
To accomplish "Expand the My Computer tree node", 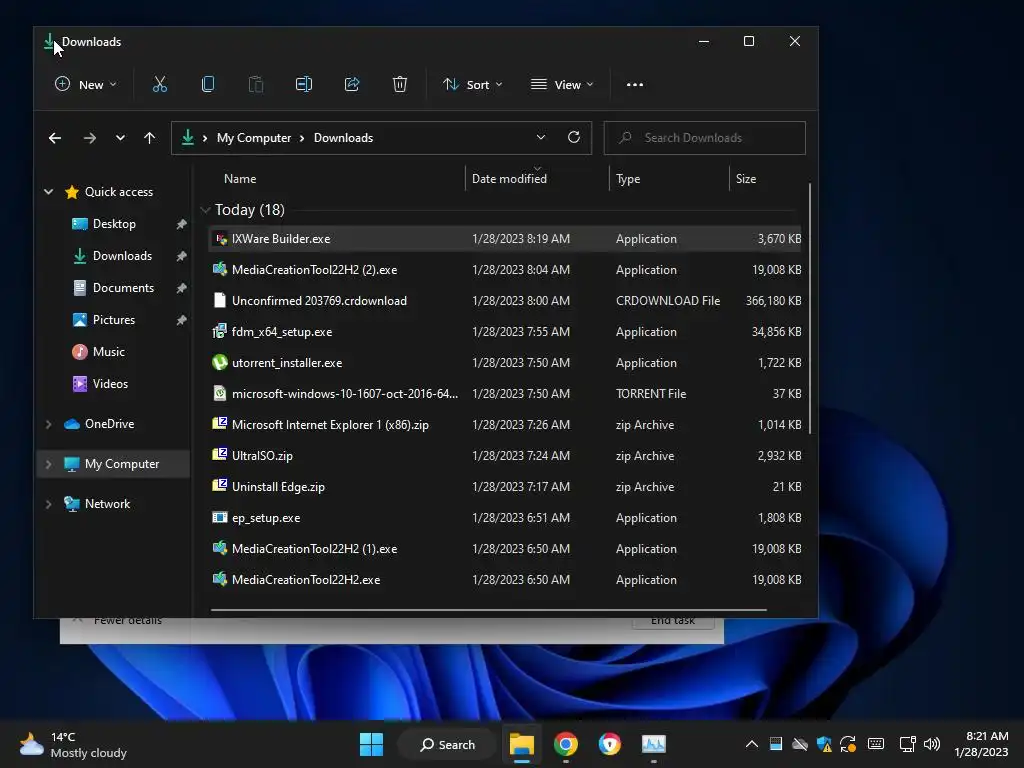I will coord(48,464).
